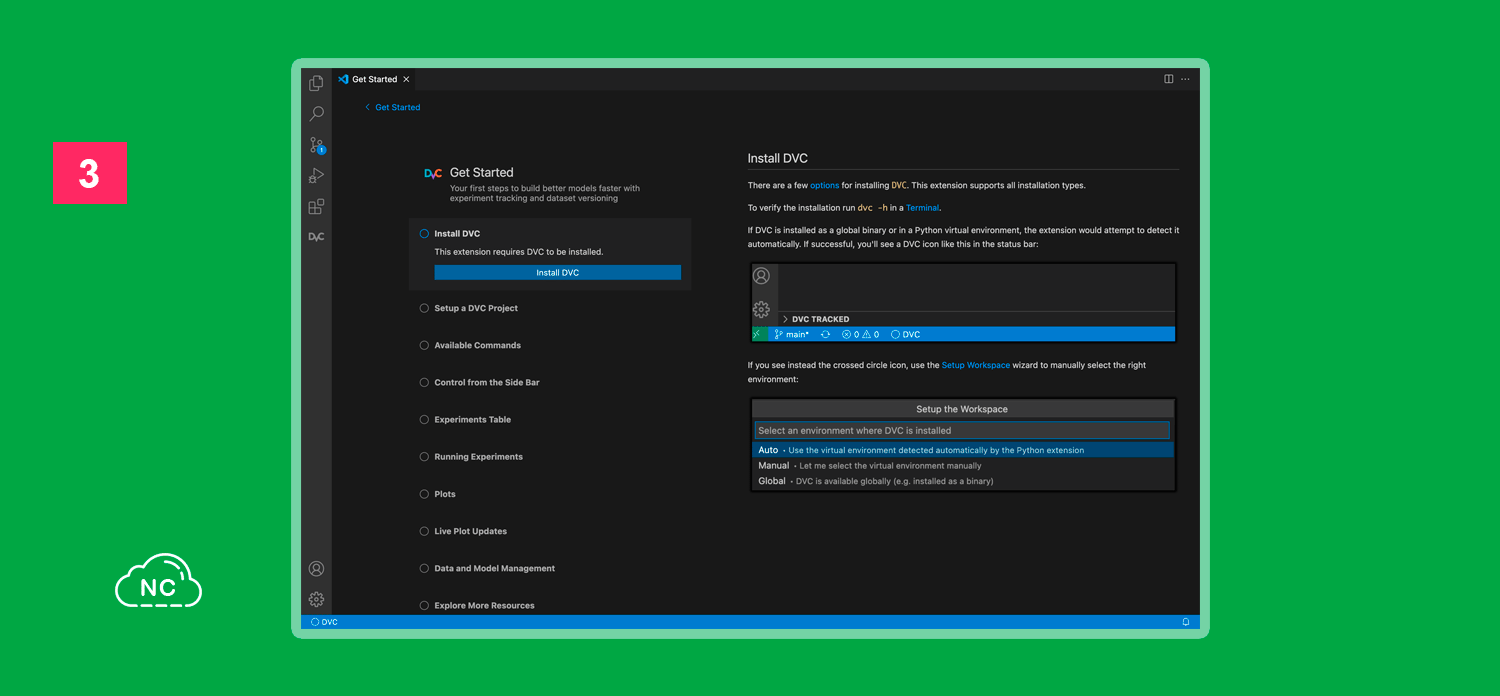Open the More Actions ellipsis menu

(x=1185, y=79)
